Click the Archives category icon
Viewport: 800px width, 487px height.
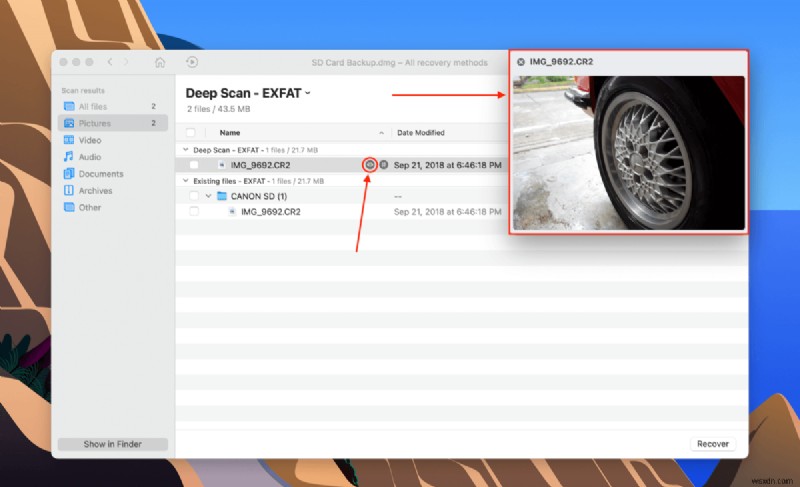coord(69,190)
